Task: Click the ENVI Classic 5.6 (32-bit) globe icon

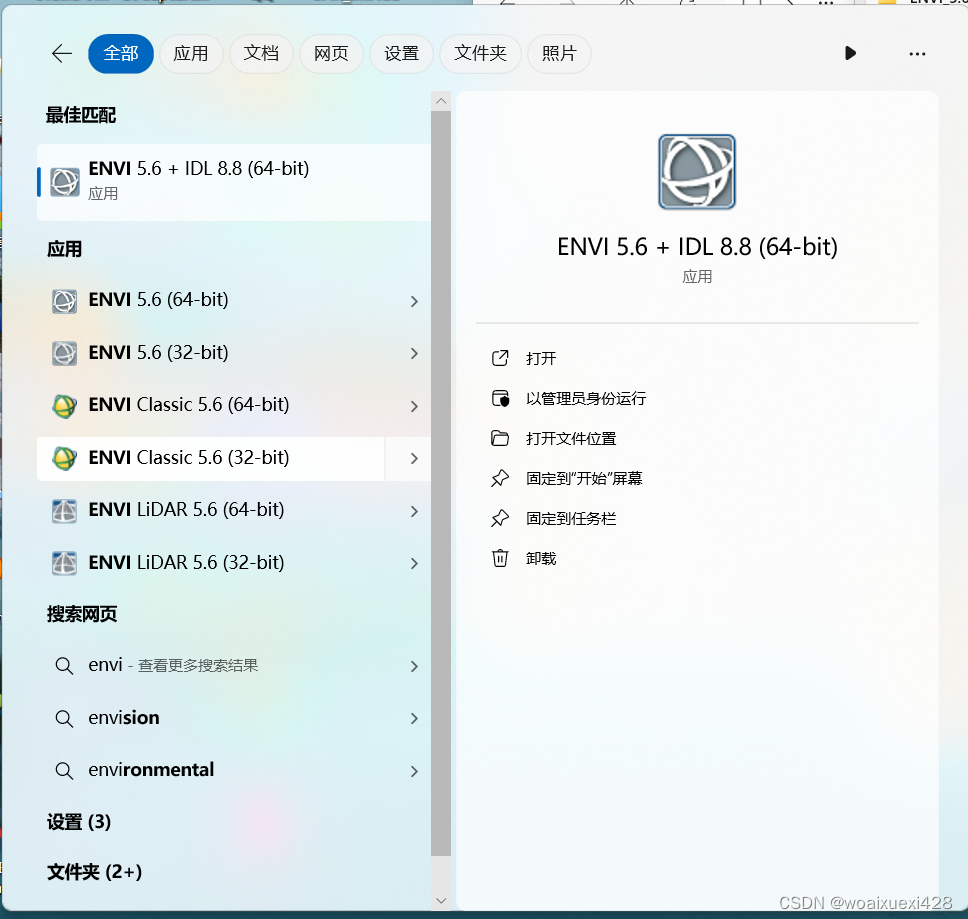Action: tap(64, 459)
